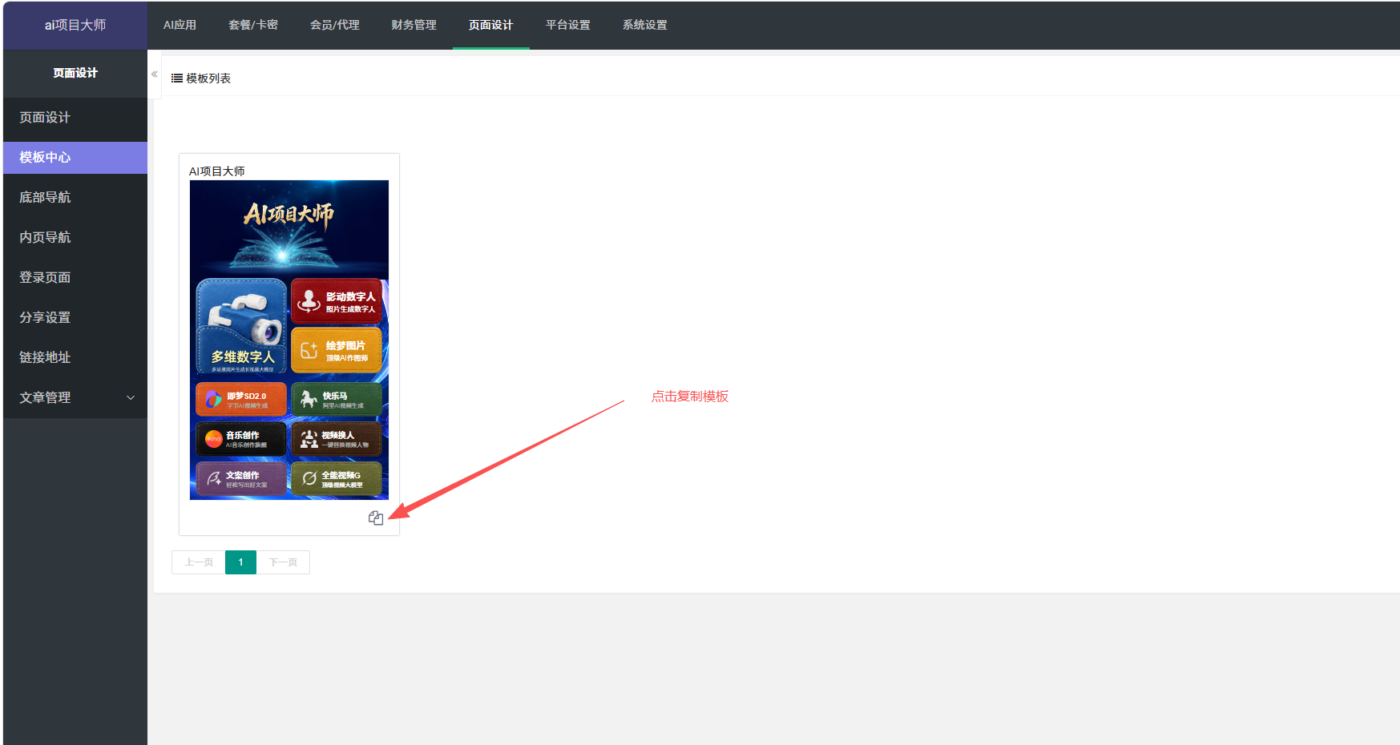
Task: Click the AI项目大师 template thumbnail
Action: click(x=289, y=340)
